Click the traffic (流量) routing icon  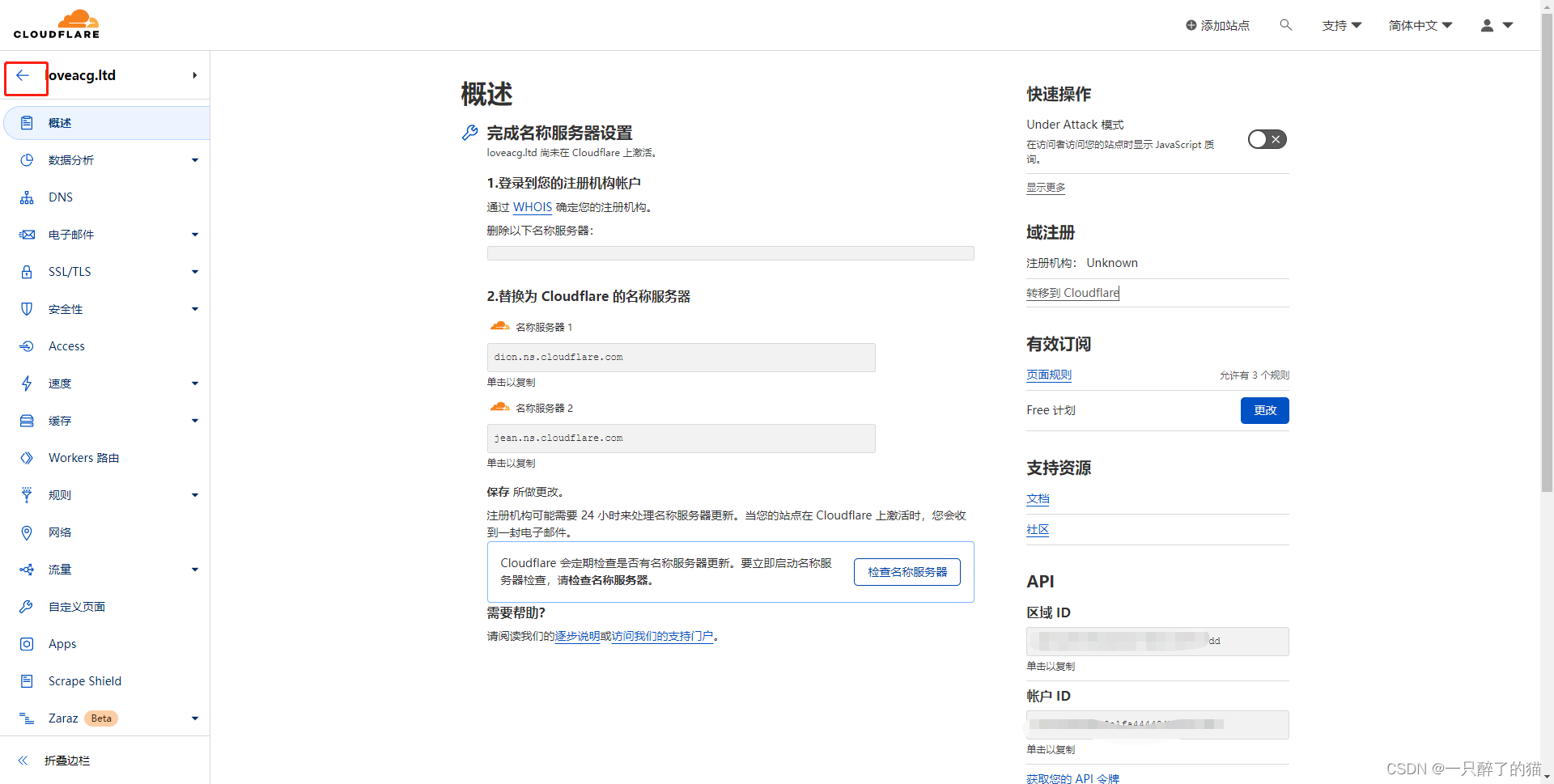(x=27, y=570)
